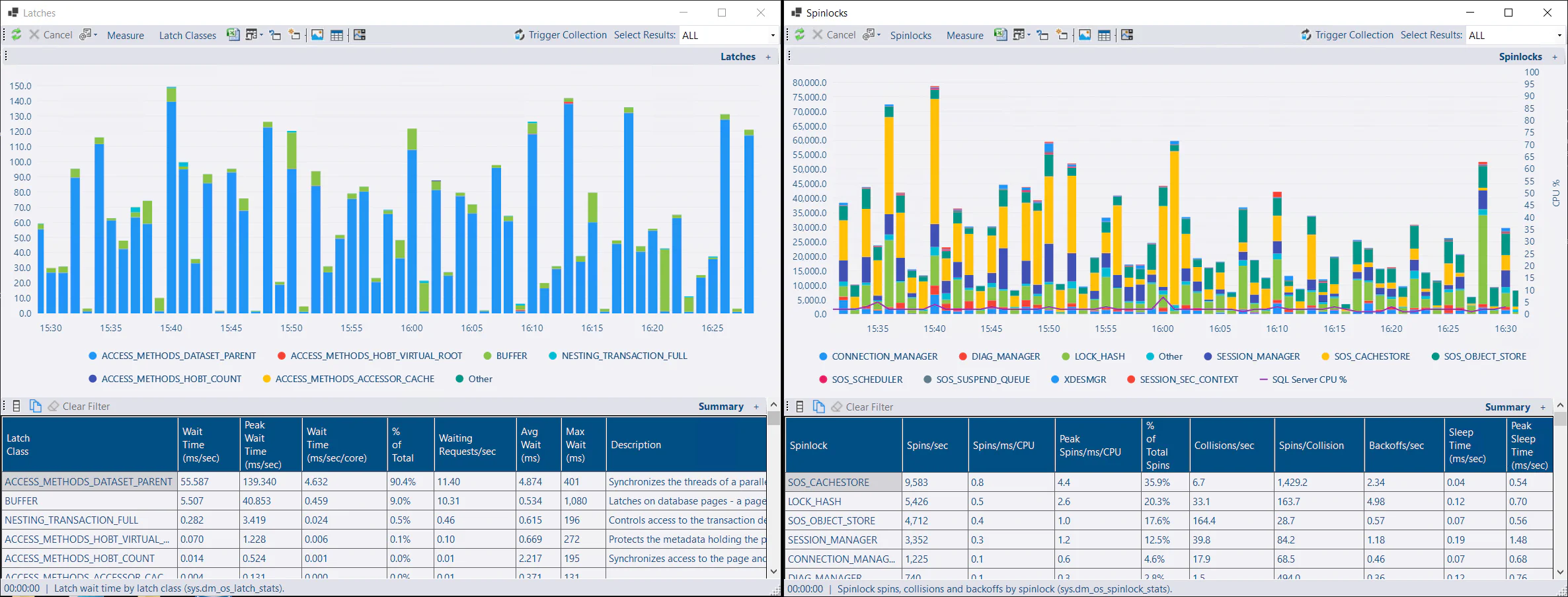The width and height of the screenshot is (1568, 597).
Task: Show chart view in Latches window
Action: tap(318, 35)
